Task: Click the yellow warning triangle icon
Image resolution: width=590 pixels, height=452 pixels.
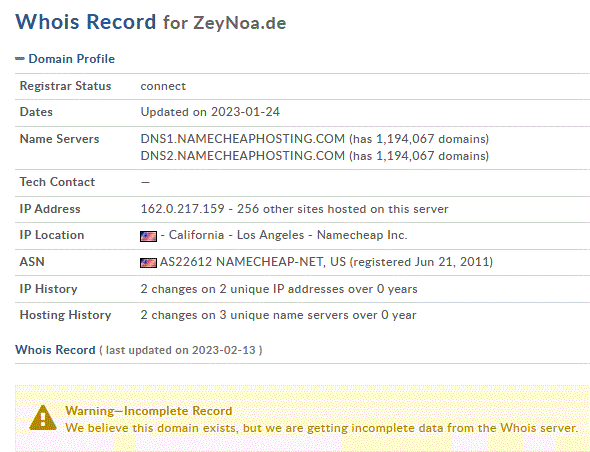Action: 43,418
